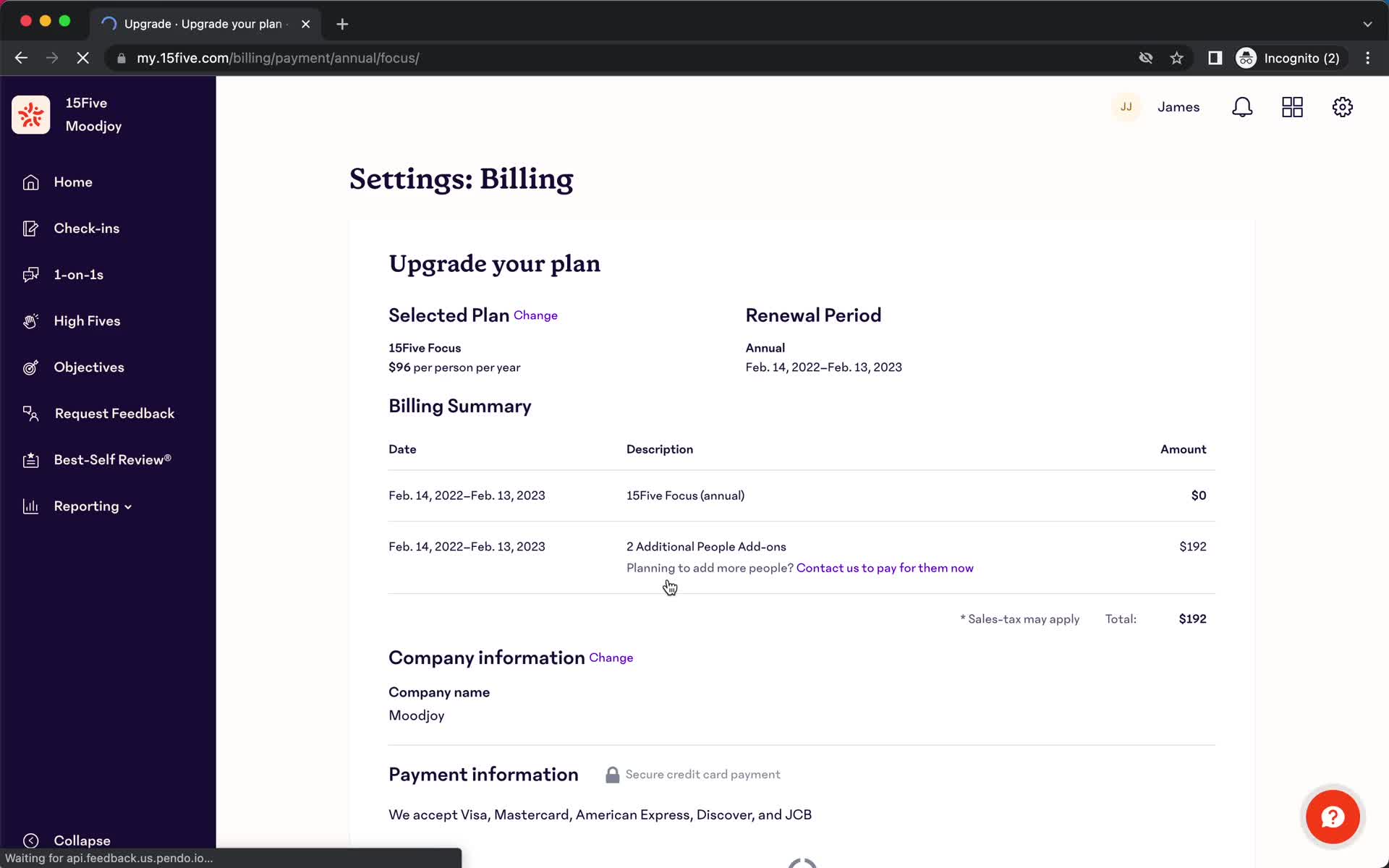Click Change link for Selected Plan
Screen dimensions: 1389x868
[x=535, y=314]
